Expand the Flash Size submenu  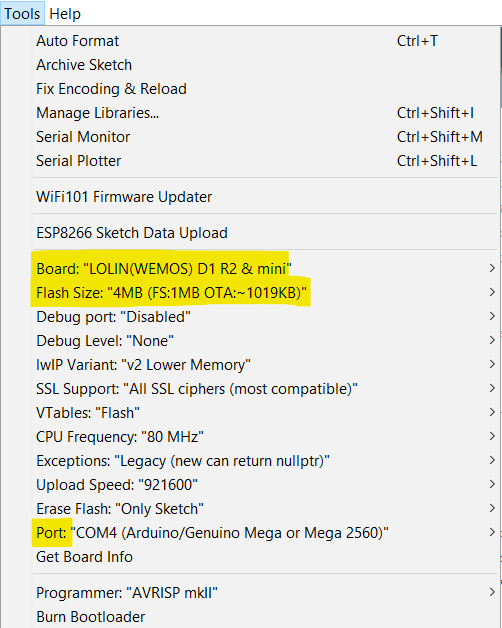coord(265,293)
